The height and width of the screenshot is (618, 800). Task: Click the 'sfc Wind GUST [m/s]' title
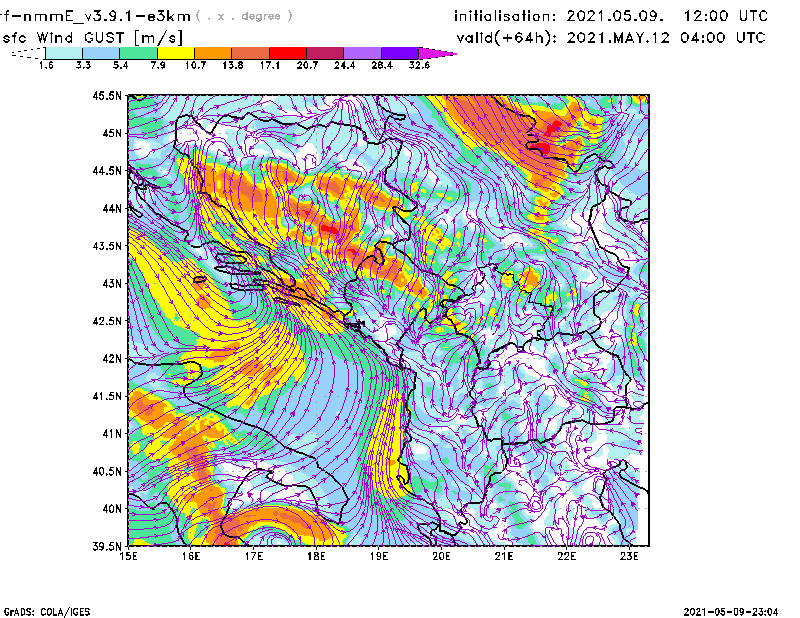92,38
